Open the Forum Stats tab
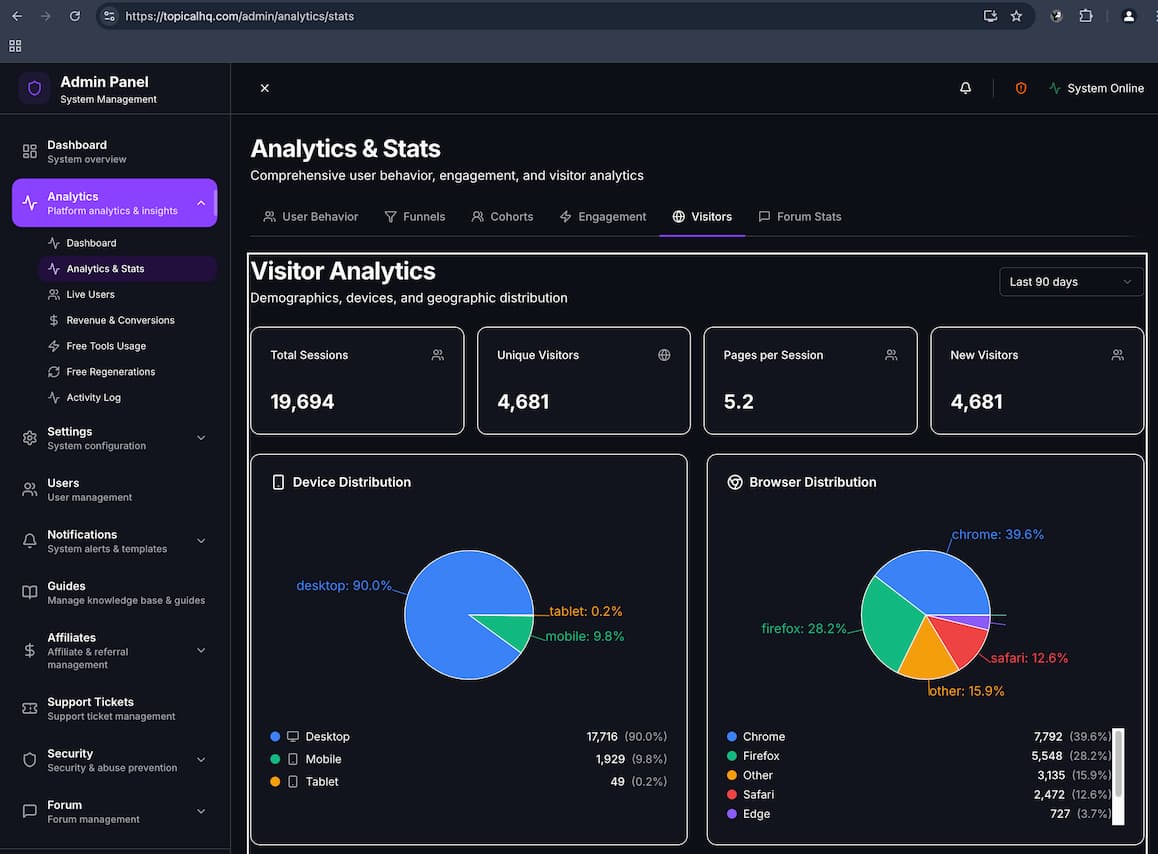Screen dimensions: 1158x854 (800, 216)
